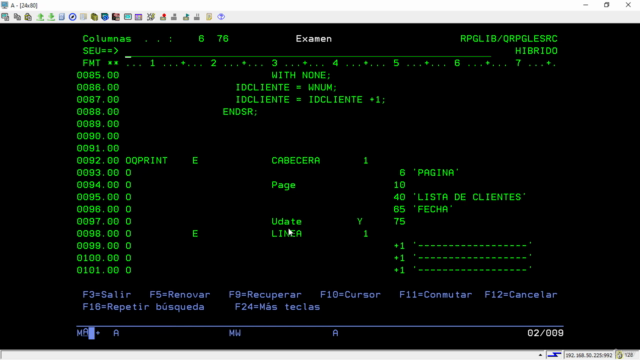Click the red dot record macro icon
This screenshot has height=360, width=640.
pyautogui.click(x=163, y=17)
